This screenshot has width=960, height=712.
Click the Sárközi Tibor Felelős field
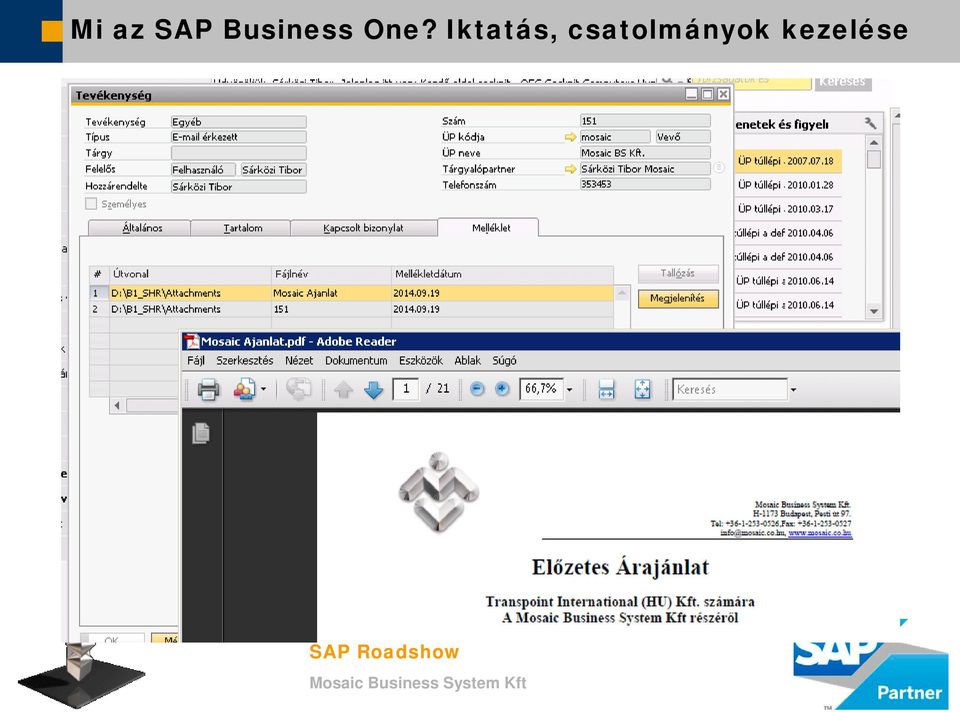(273, 170)
